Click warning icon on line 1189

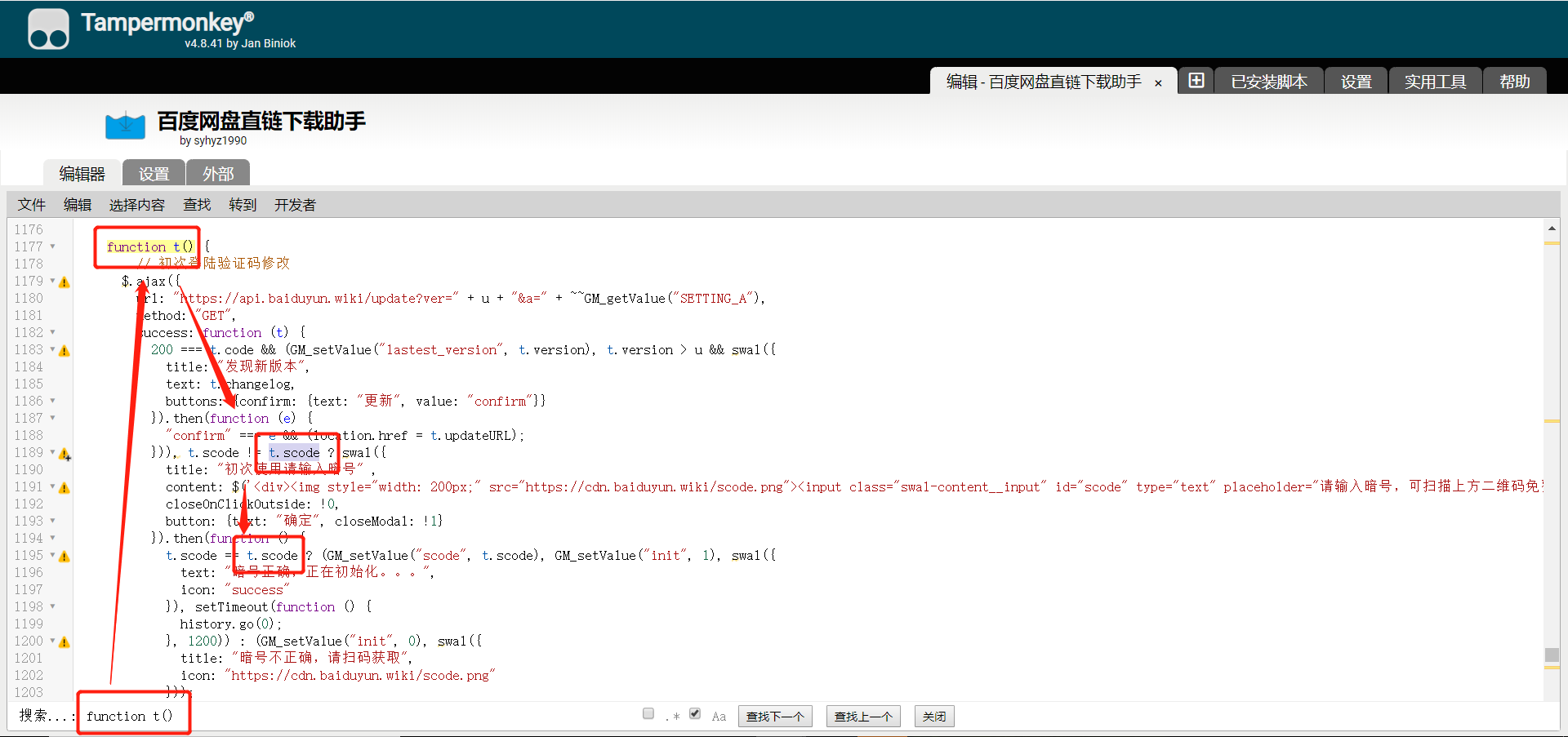pyautogui.click(x=65, y=454)
